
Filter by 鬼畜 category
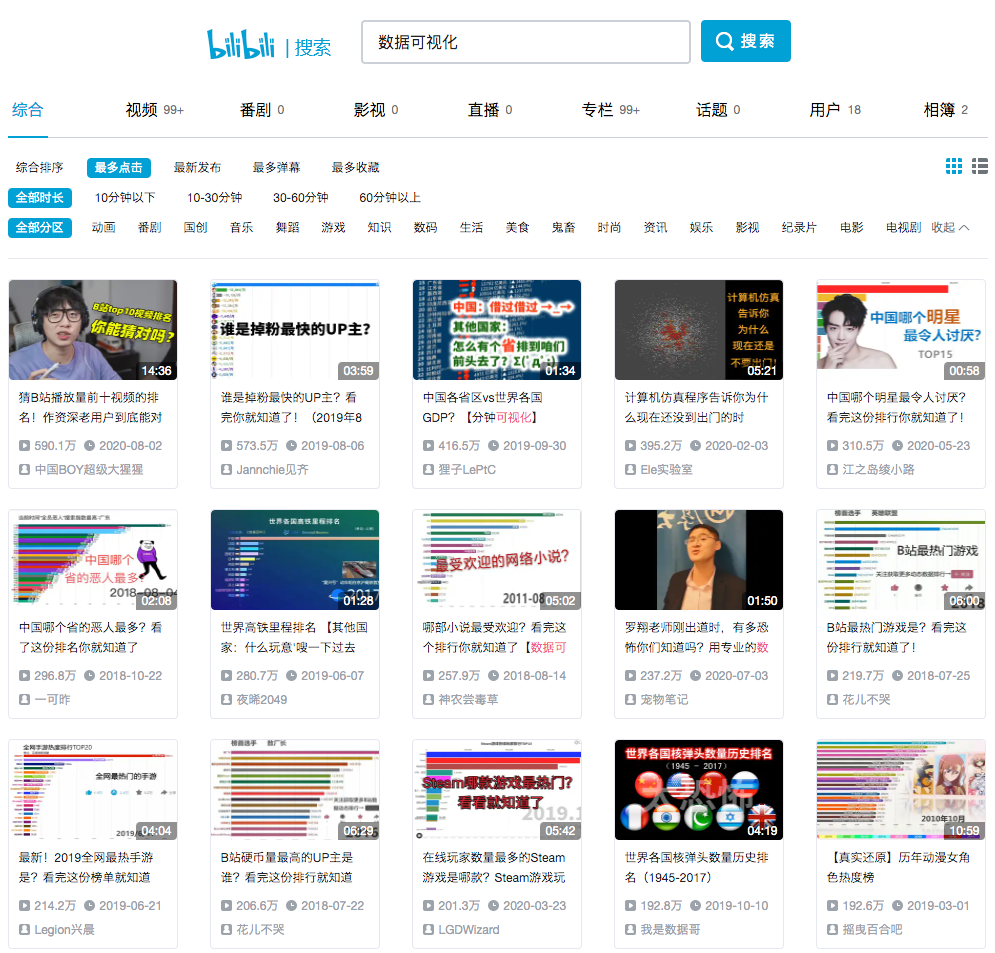tap(563, 227)
